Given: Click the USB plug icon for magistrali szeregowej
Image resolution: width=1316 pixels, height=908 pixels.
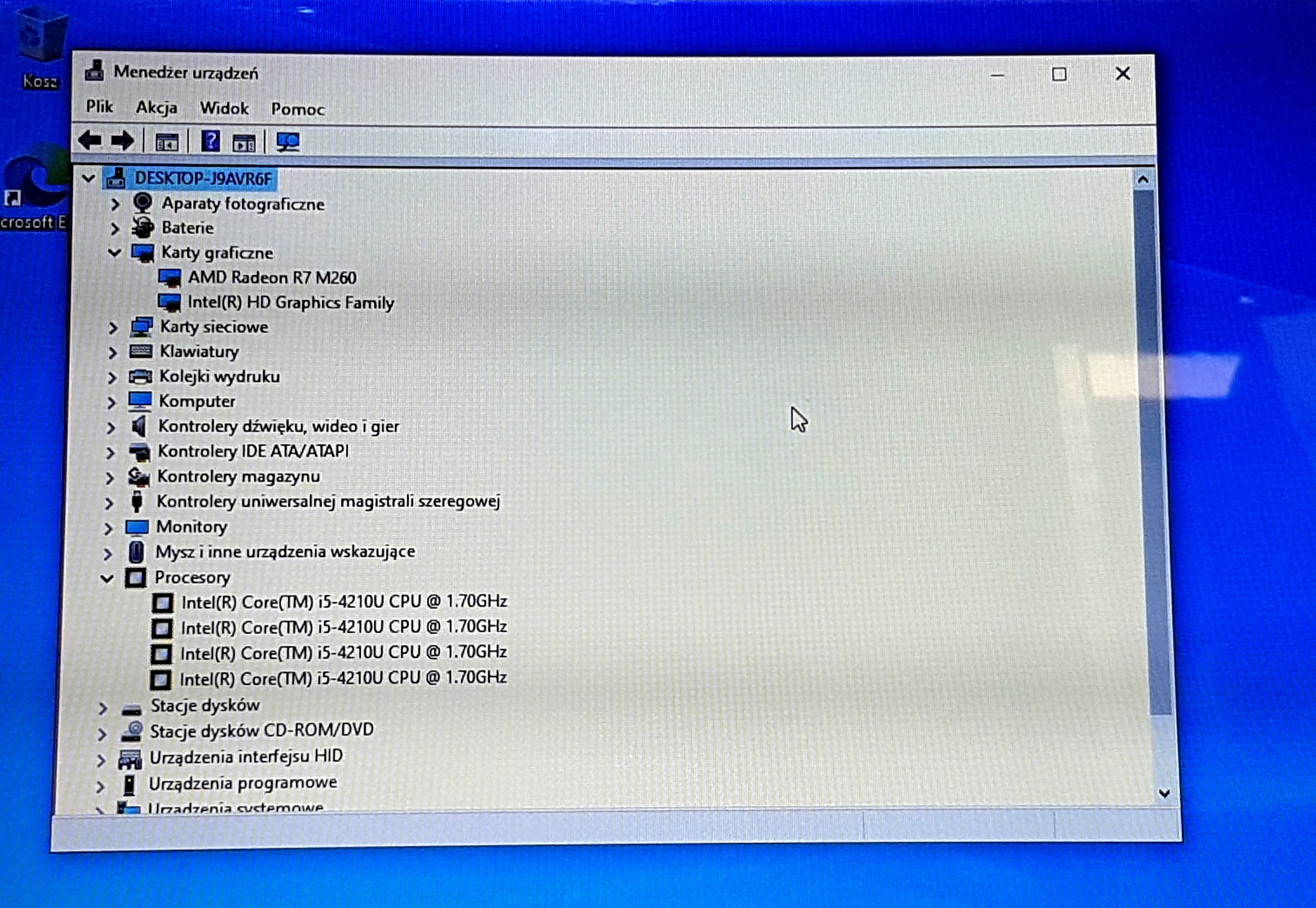Looking at the screenshot, I should [136, 502].
